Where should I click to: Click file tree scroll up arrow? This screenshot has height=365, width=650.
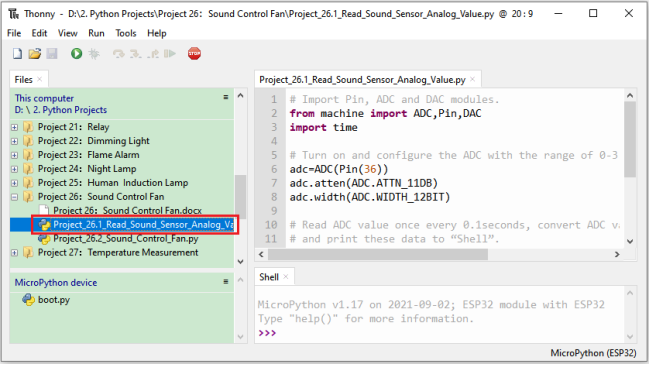click(240, 96)
